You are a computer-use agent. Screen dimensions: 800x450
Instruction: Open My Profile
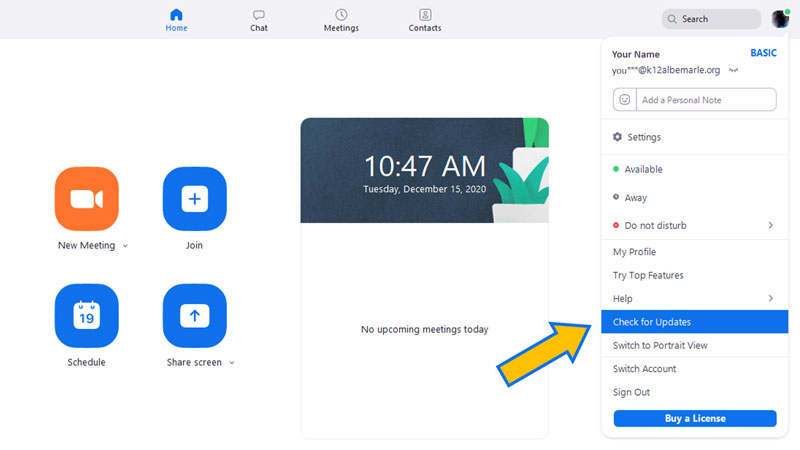pos(694,252)
